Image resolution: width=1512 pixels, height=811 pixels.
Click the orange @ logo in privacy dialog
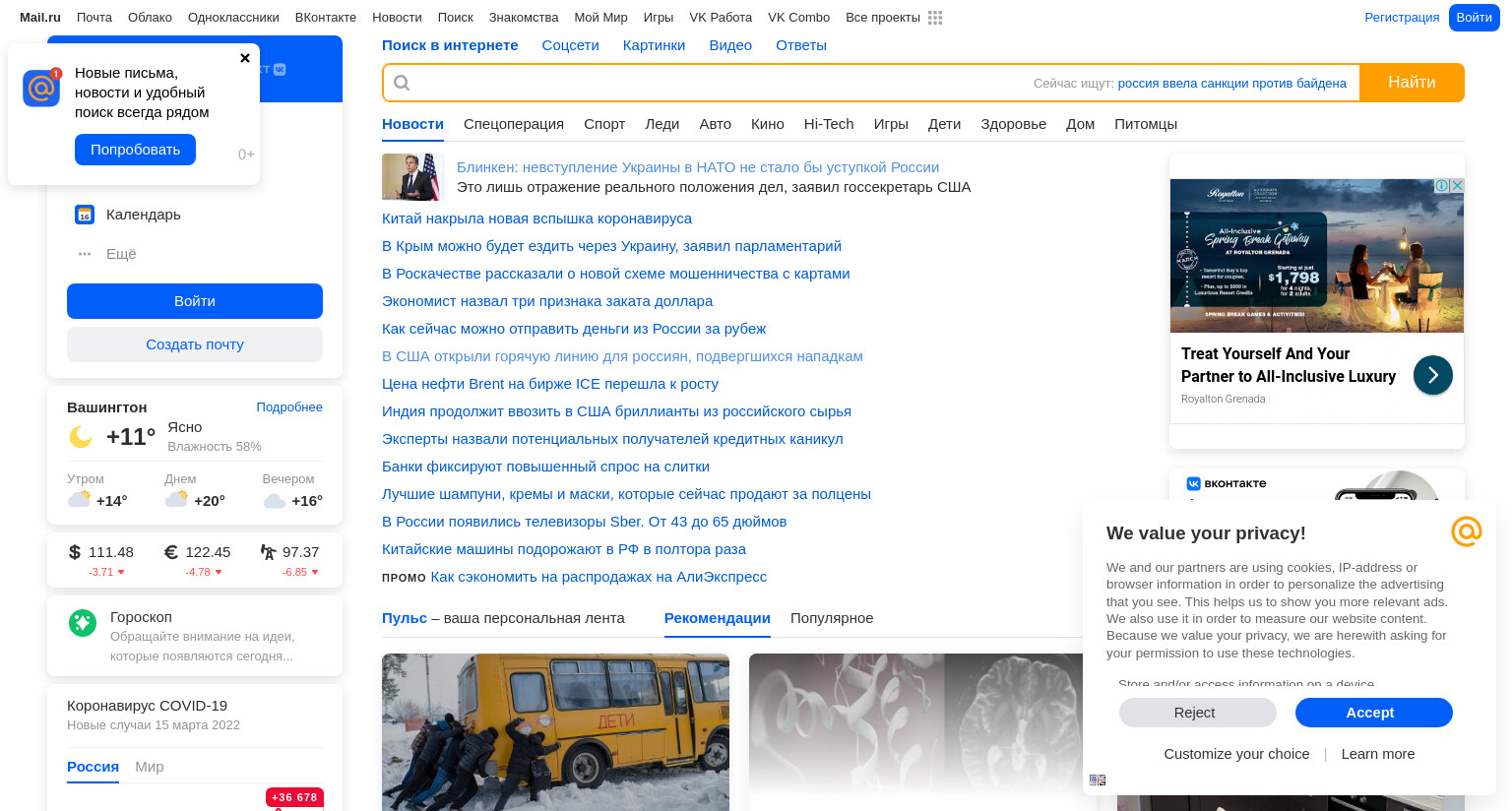(1467, 531)
